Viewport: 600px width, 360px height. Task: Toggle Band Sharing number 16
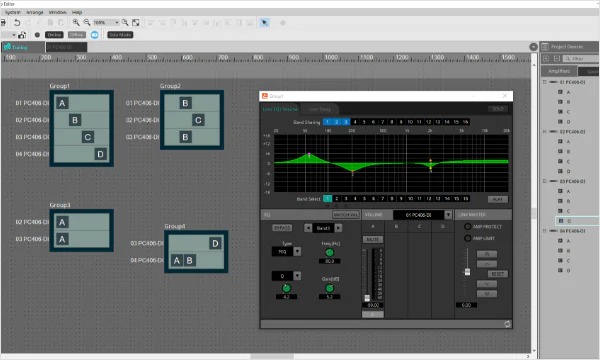(x=465, y=122)
